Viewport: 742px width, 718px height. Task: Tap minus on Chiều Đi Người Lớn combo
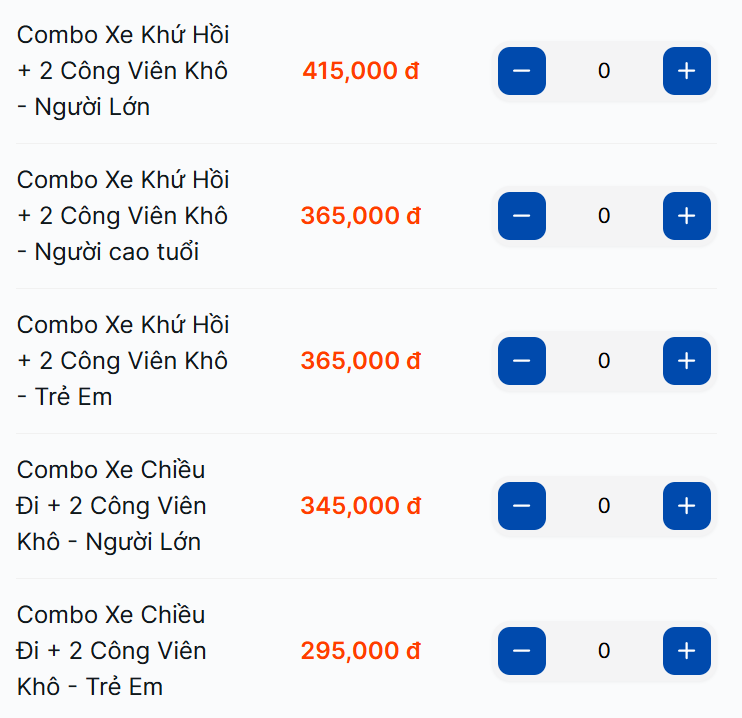coord(522,506)
